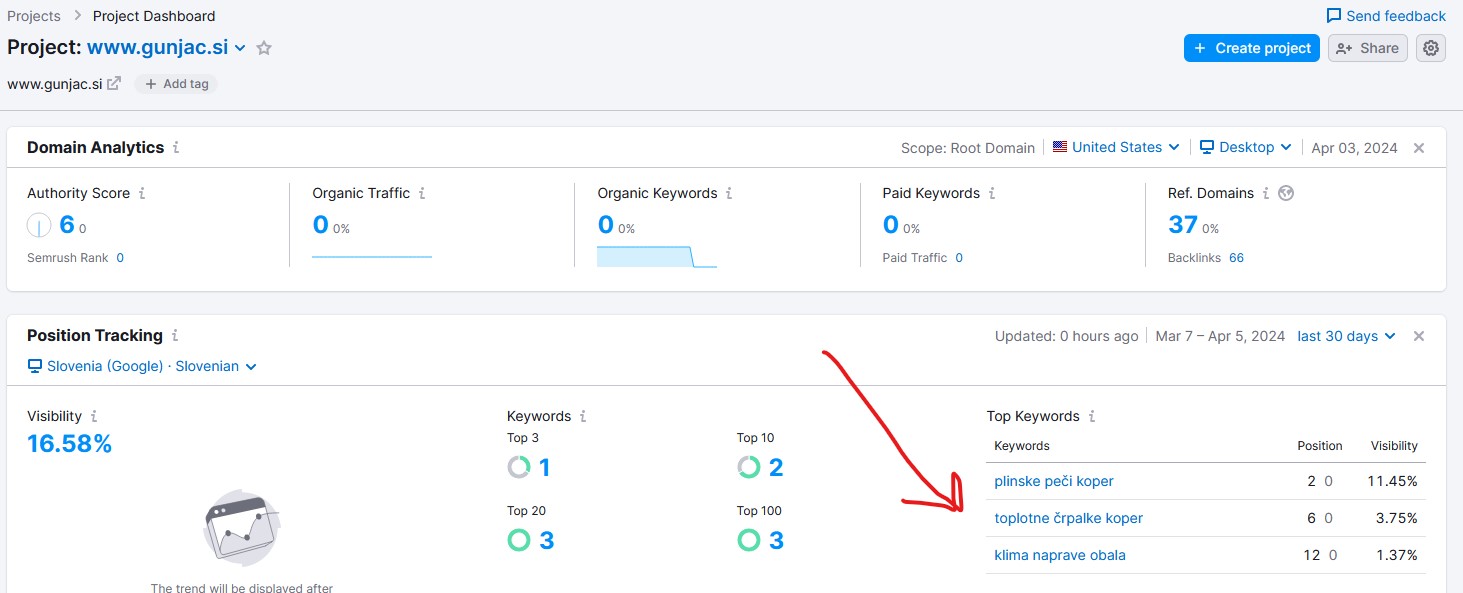Click the Share button
Screen dimensions: 1463x593
click(x=1368, y=48)
